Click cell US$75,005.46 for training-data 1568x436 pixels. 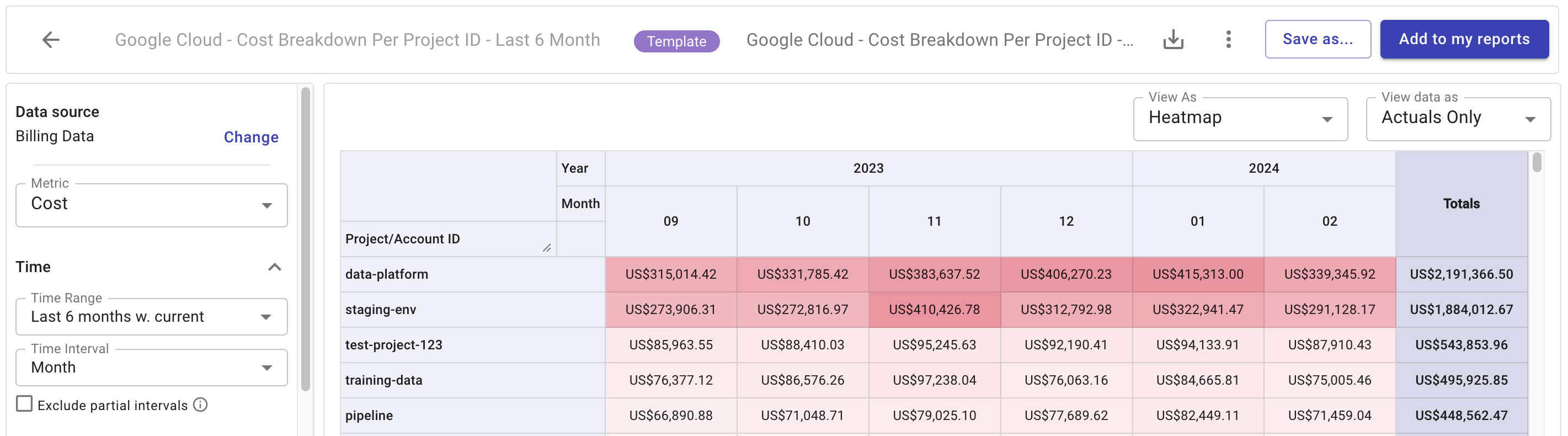click(1330, 380)
